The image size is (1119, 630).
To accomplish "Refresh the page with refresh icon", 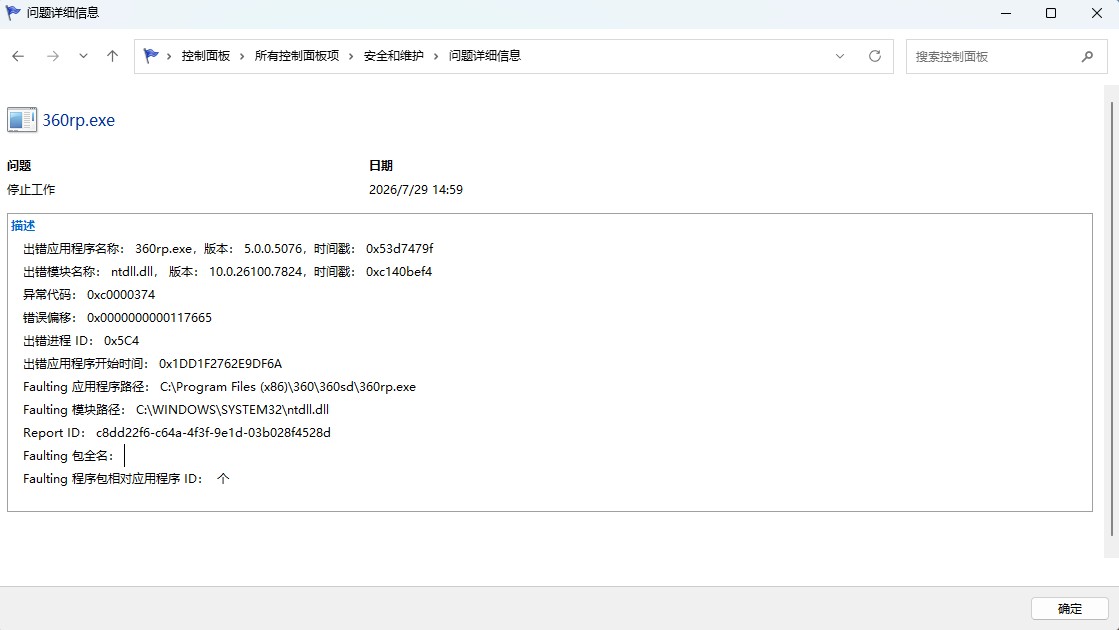I will pyautogui.click(x=875, y=56).
